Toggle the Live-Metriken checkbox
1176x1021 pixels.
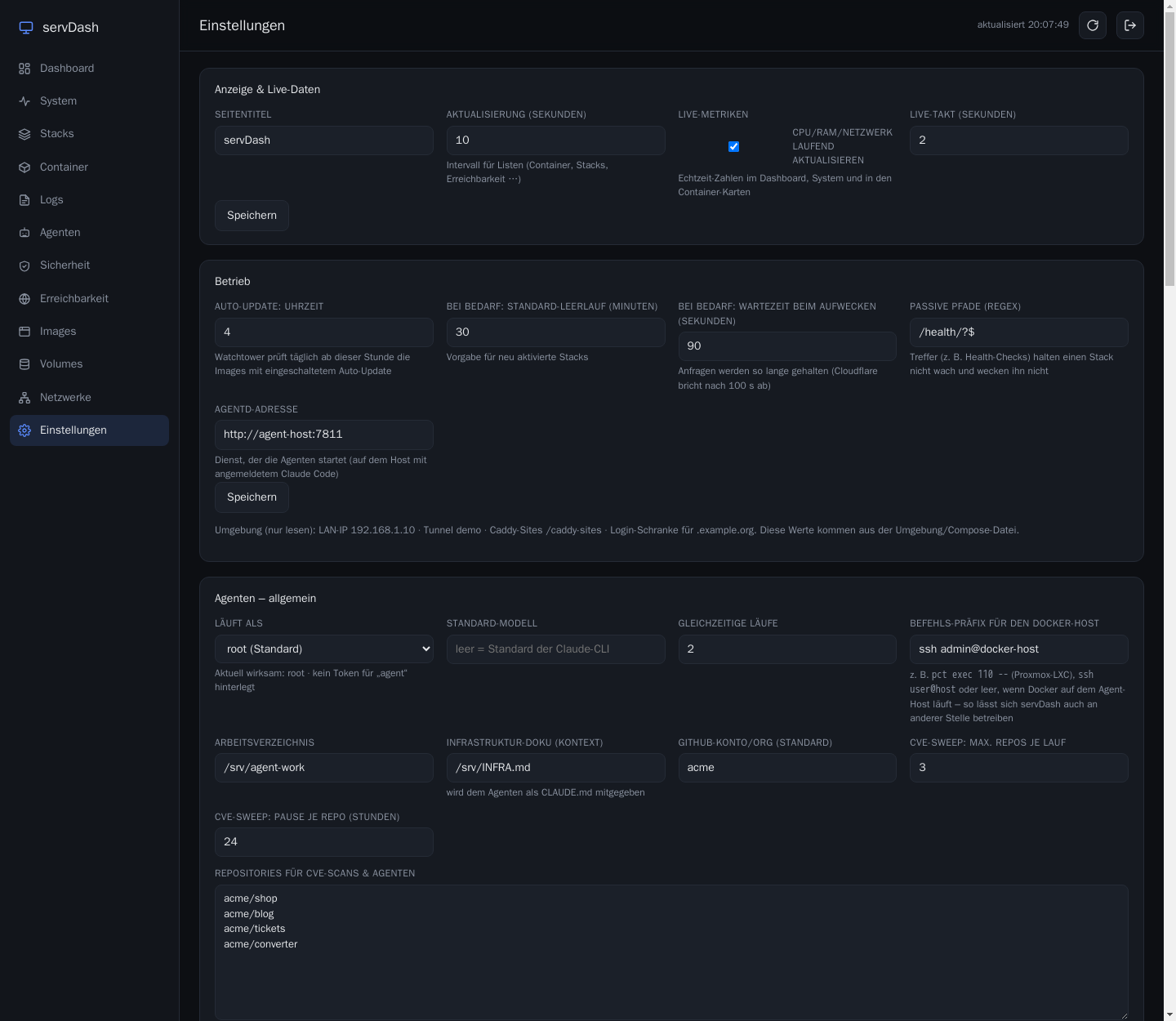click(733, 146)
